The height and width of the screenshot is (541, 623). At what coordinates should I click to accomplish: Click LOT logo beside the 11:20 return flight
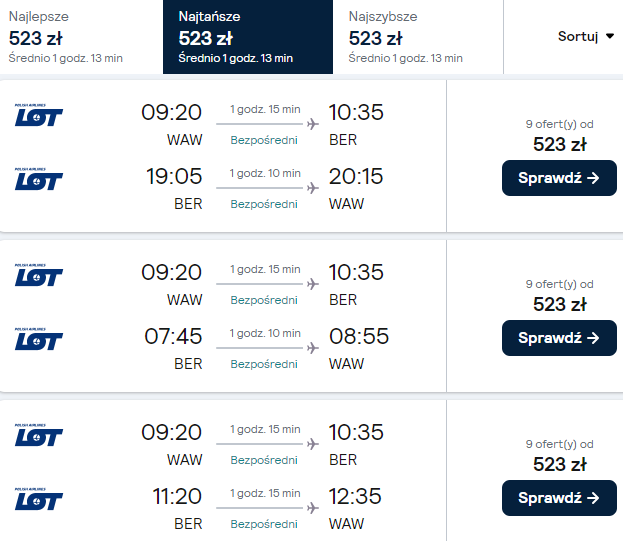coord(38,500)
